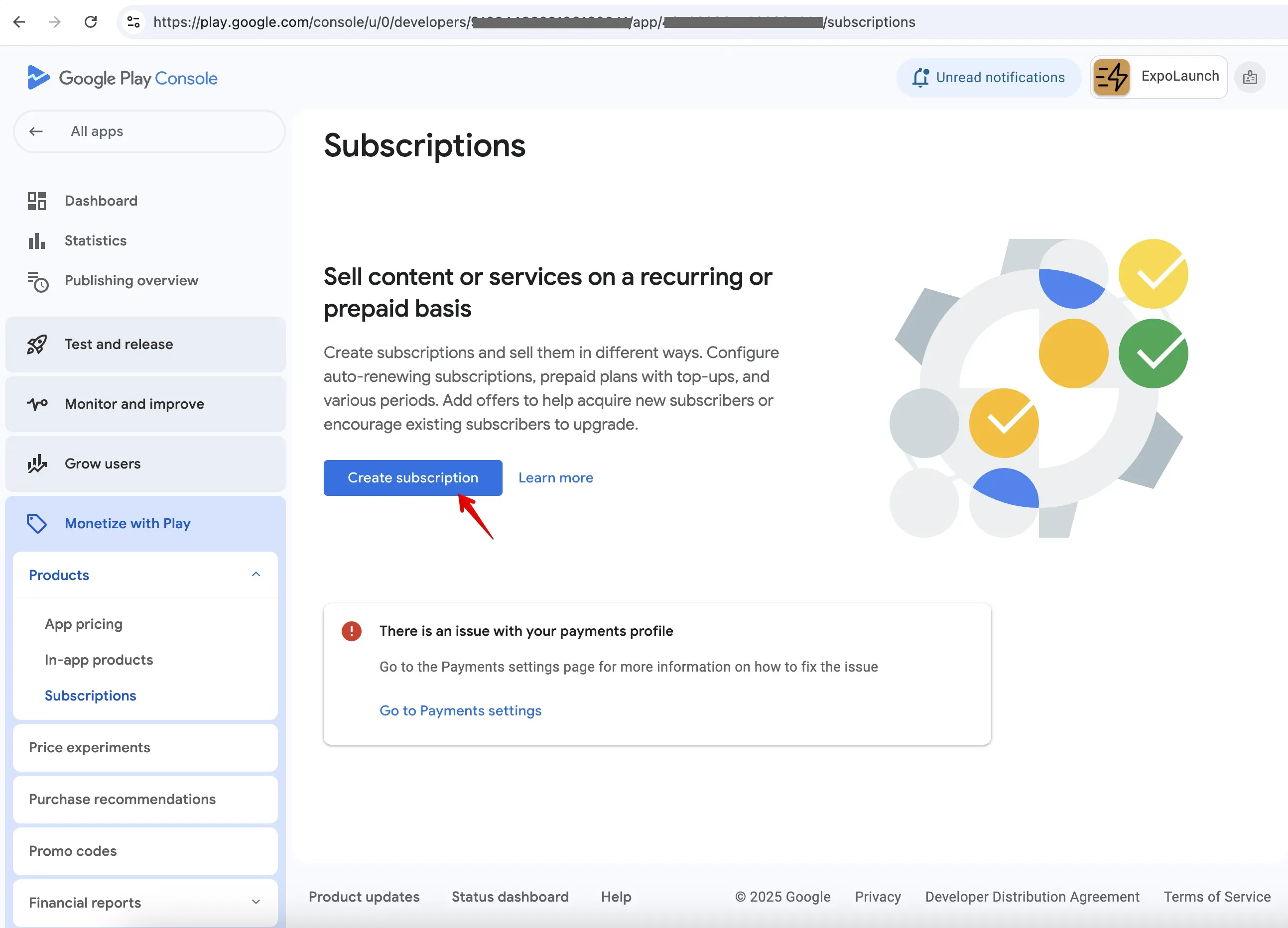Image resolution: width=1288 pixels, height=928 pixels.
Task: Click the Grow users chart icon
Action: [37, 464]
